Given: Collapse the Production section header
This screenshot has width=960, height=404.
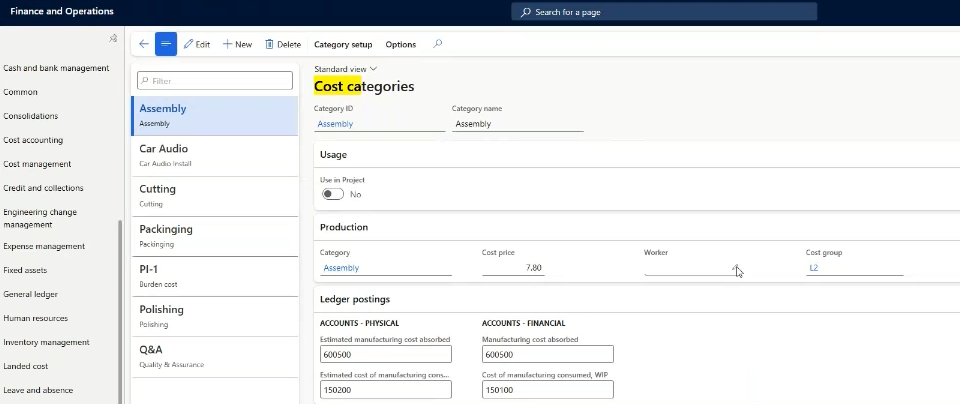Looking at the screenshot, I should [637, 227].
